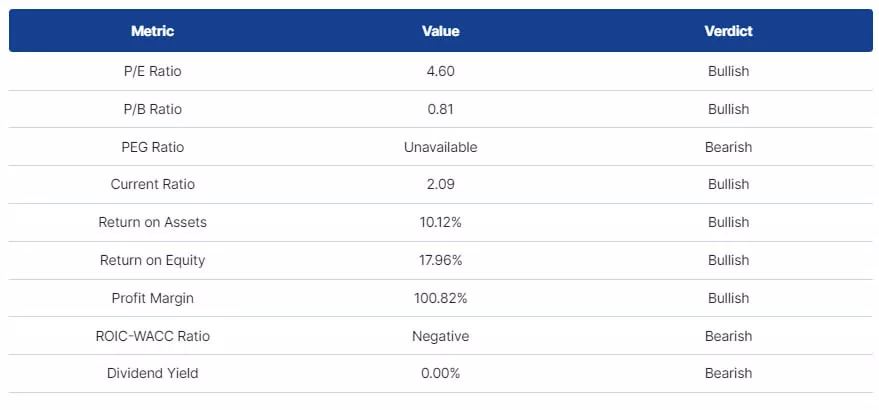Image resolution: width=879 pixels, height=410 pixels.
Task: Click the Metric column header
Action: click(x=152, y=31)
